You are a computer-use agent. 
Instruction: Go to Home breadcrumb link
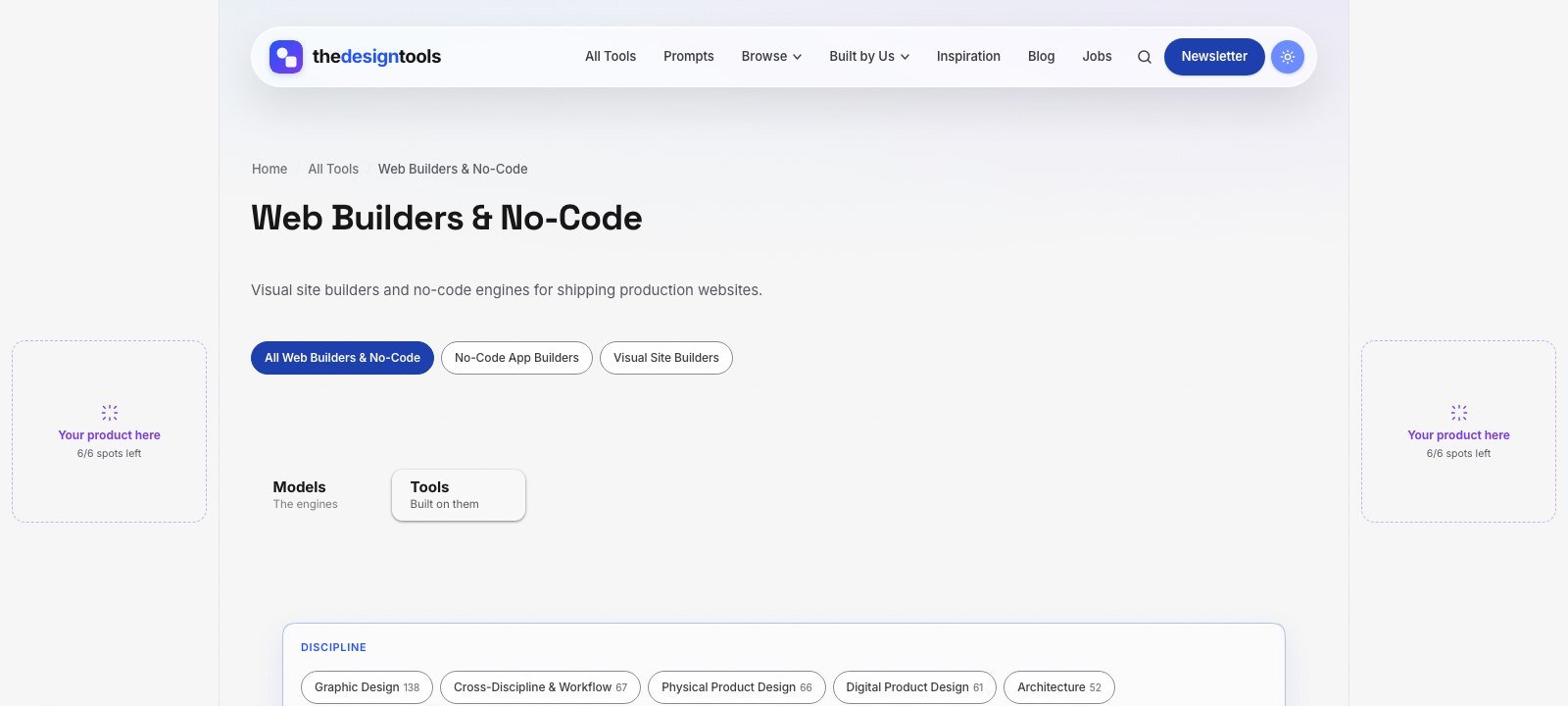(269, 169)
